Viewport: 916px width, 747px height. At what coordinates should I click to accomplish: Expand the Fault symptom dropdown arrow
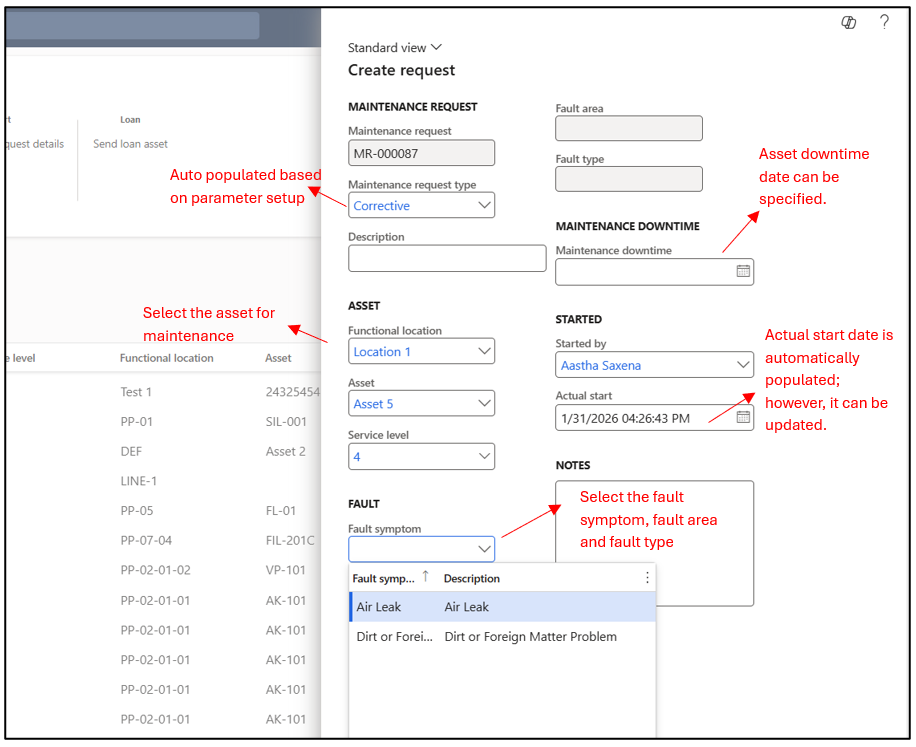click(484, 549)
